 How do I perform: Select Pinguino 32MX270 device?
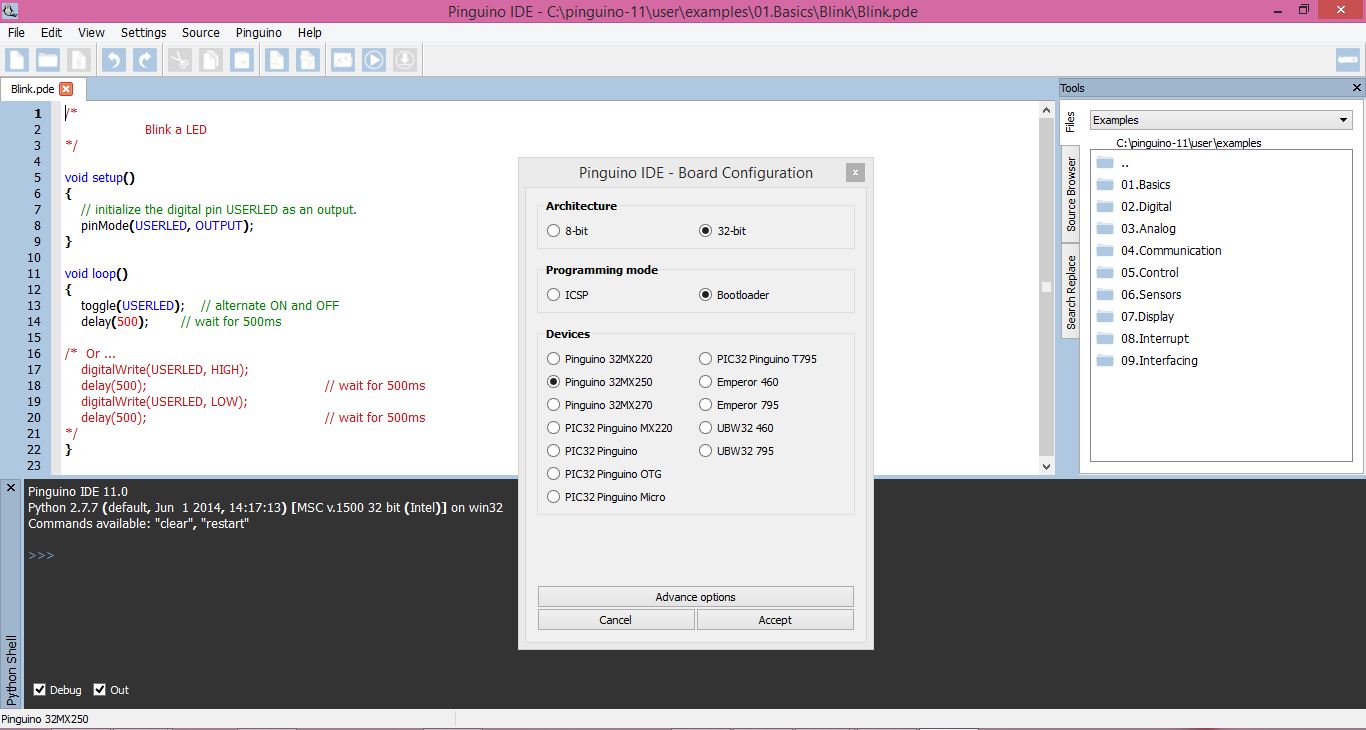coord(599,405)
